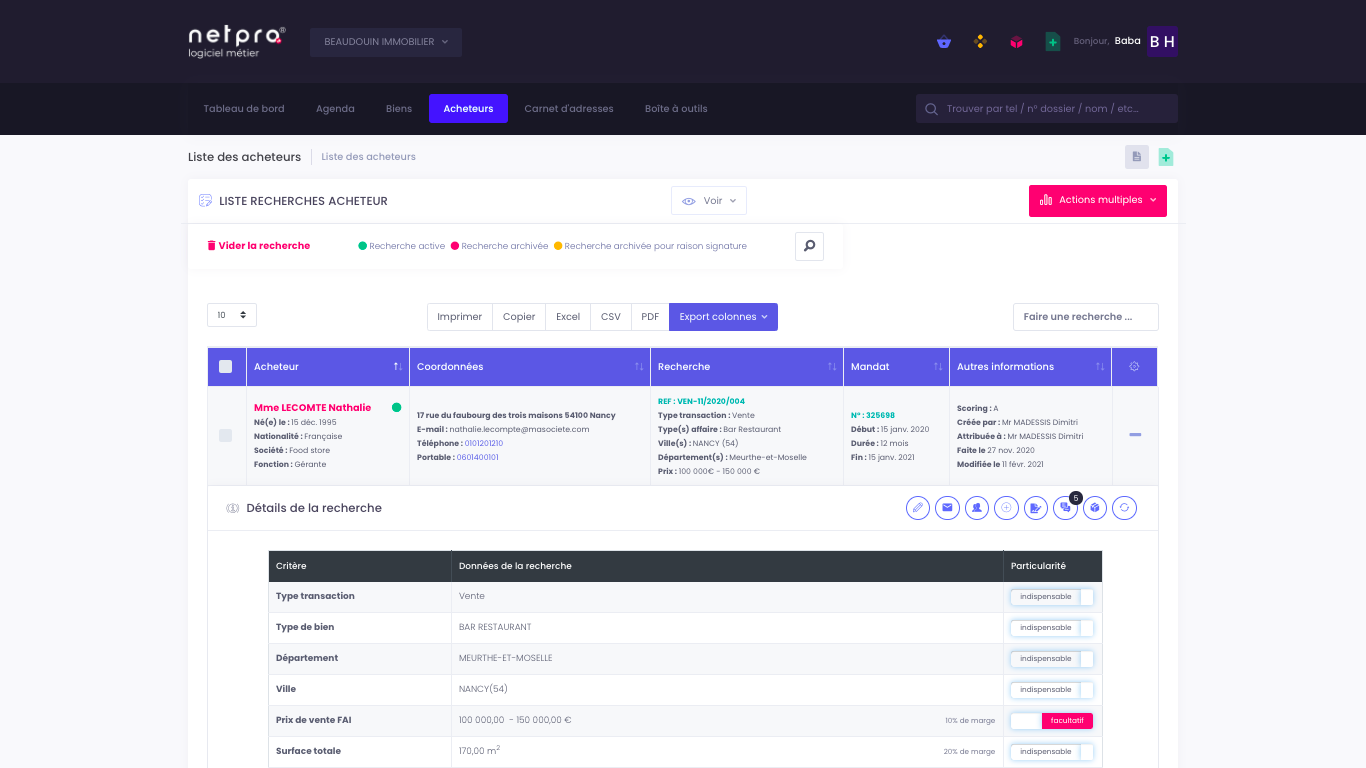Click the Vider la recherche link
Screen dimensions: 1366x768
(x=259, y=246)
